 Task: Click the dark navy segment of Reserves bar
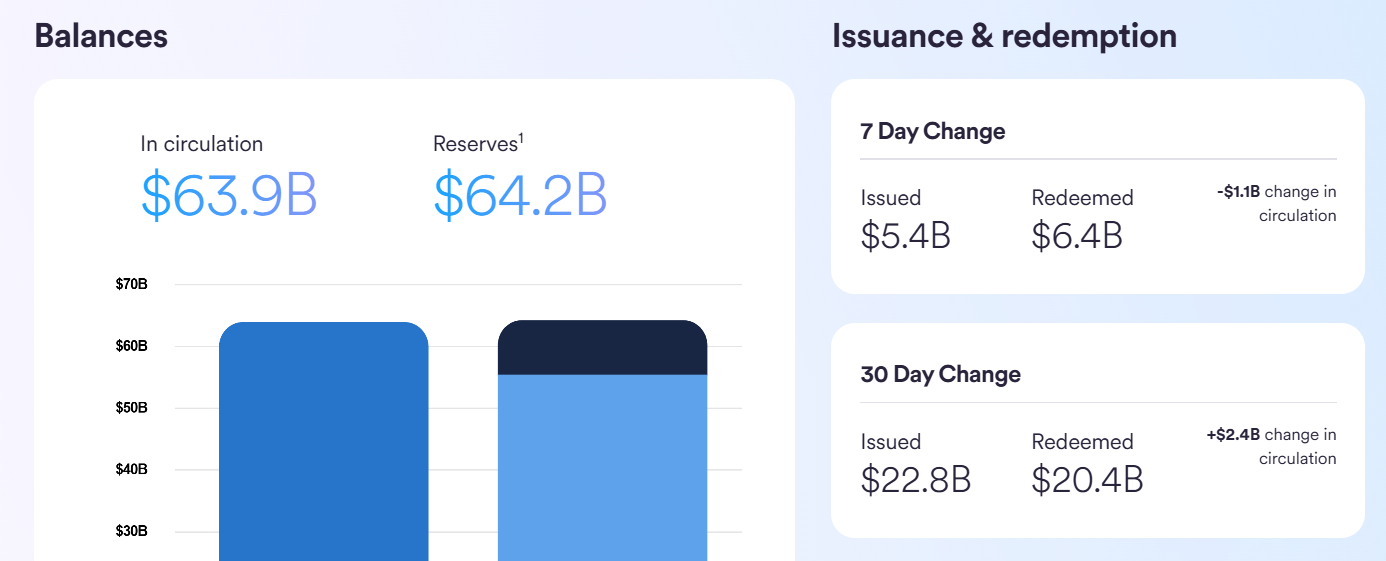tap(602, 348)
